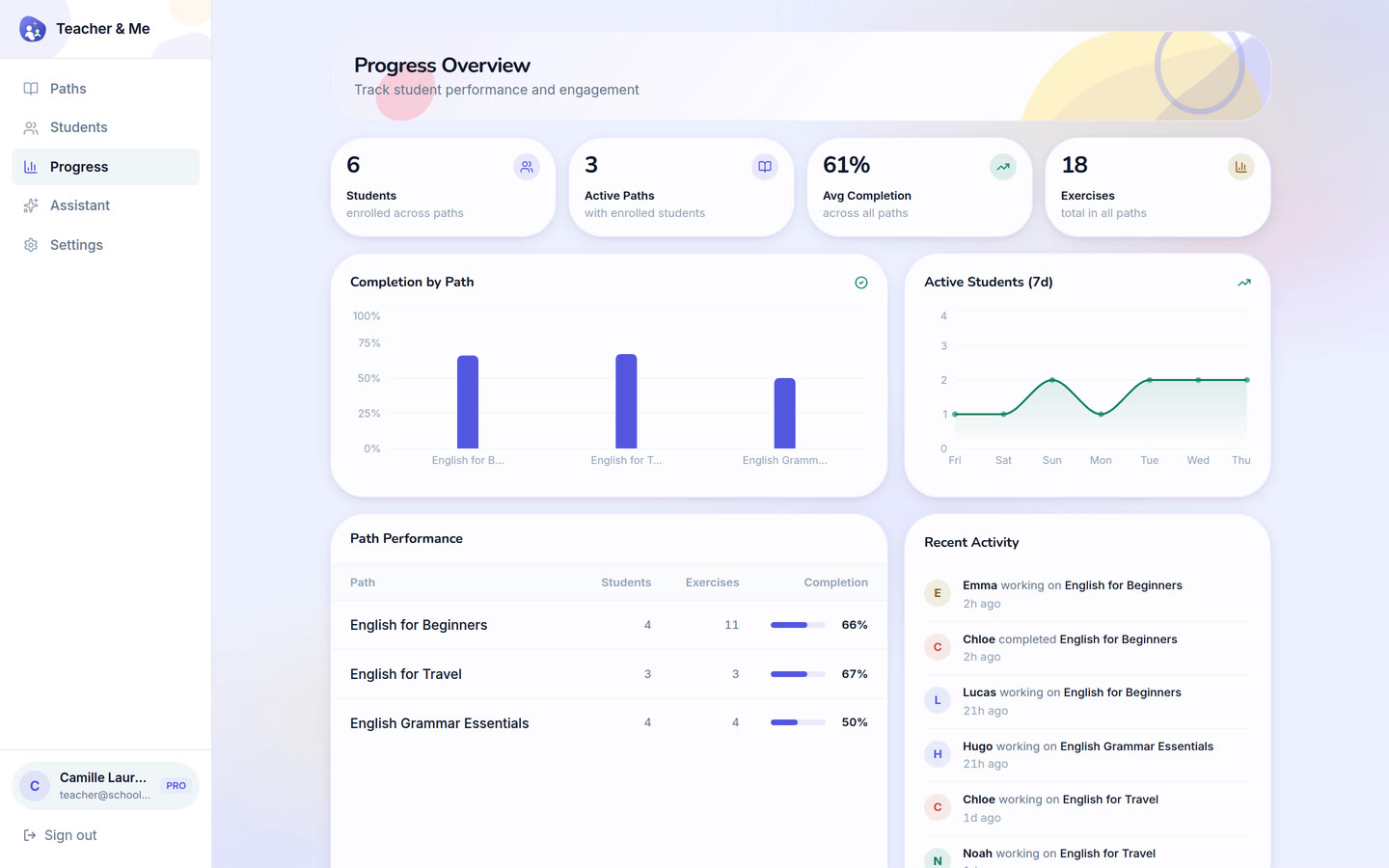
Task: Click Emma's avatar in Recent Activity
Action: [x=938, y=593]
